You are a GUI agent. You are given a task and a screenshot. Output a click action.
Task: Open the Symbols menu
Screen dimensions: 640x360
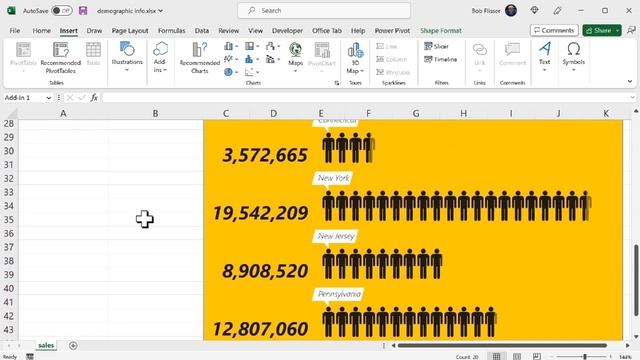click(573, 56)
